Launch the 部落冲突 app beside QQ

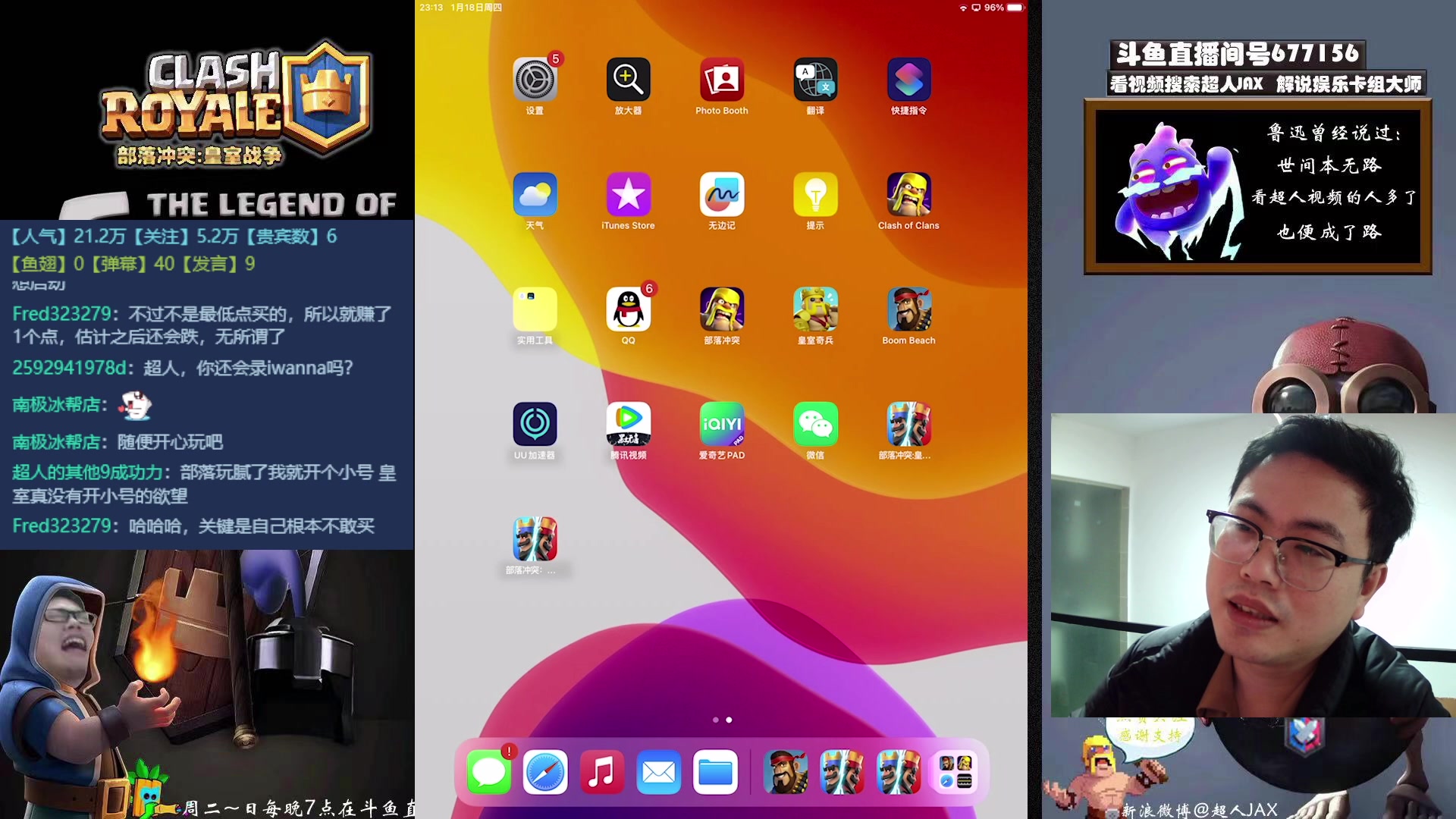tap(722, 309)
